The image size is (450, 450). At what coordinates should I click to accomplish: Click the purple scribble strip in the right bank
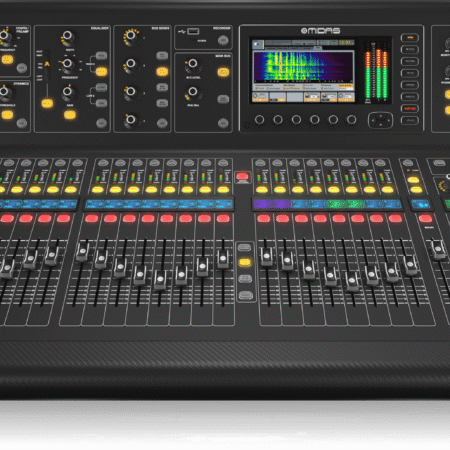272,204
